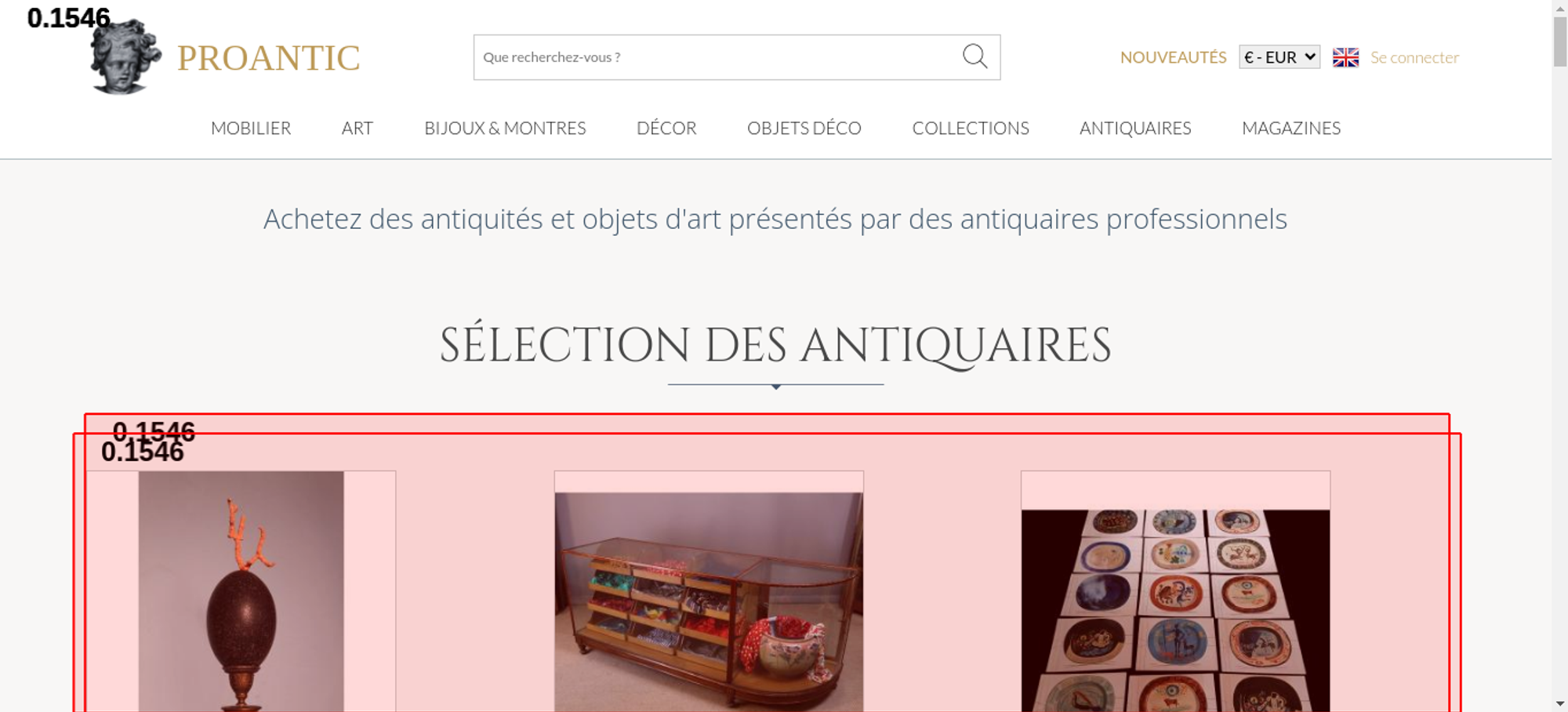Open the ART menu
Screen dimensions: 1568x712
tap(358, 128)
